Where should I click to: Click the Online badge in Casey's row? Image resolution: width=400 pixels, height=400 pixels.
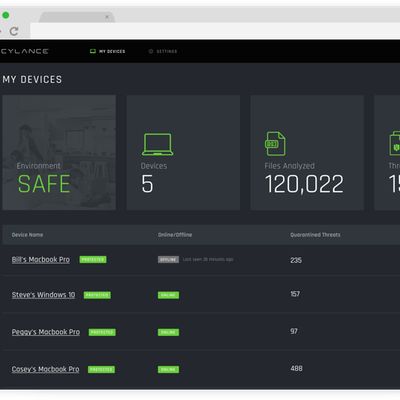coord(168,369)
